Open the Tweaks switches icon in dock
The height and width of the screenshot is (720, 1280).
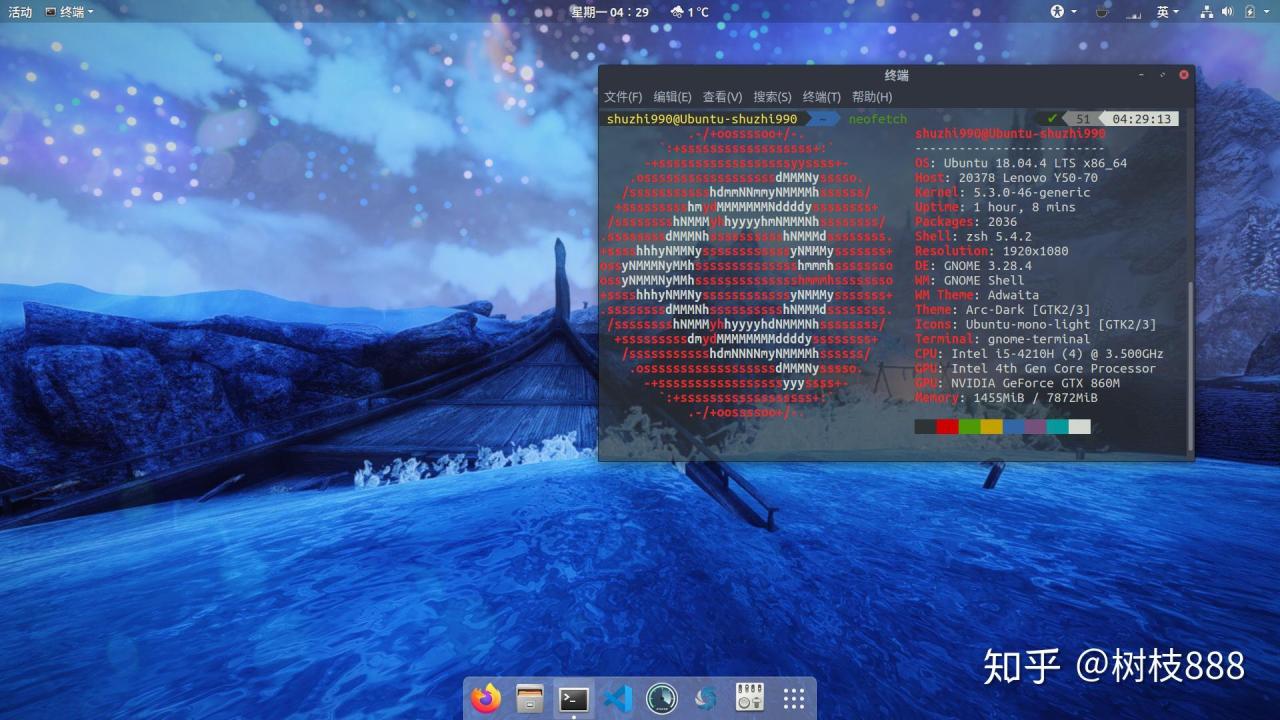click(750, 698)
